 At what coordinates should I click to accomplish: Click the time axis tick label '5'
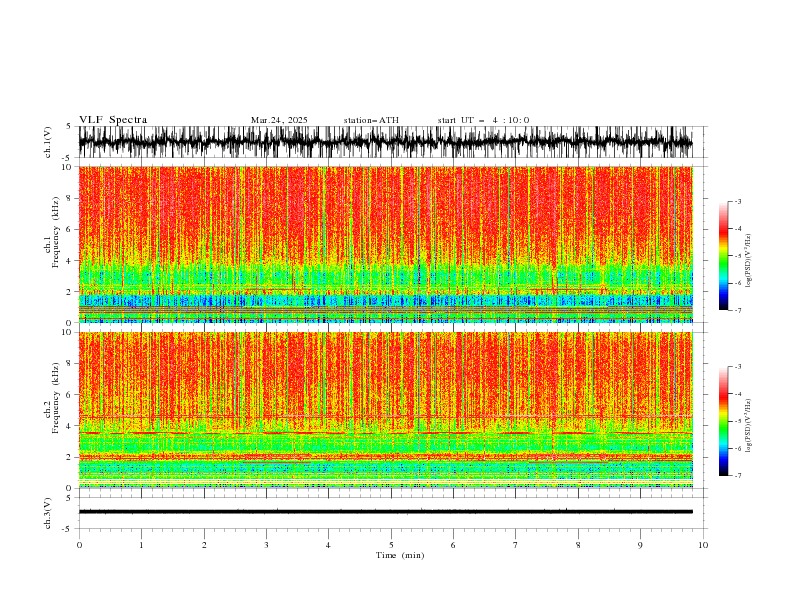tap(391, 545)
